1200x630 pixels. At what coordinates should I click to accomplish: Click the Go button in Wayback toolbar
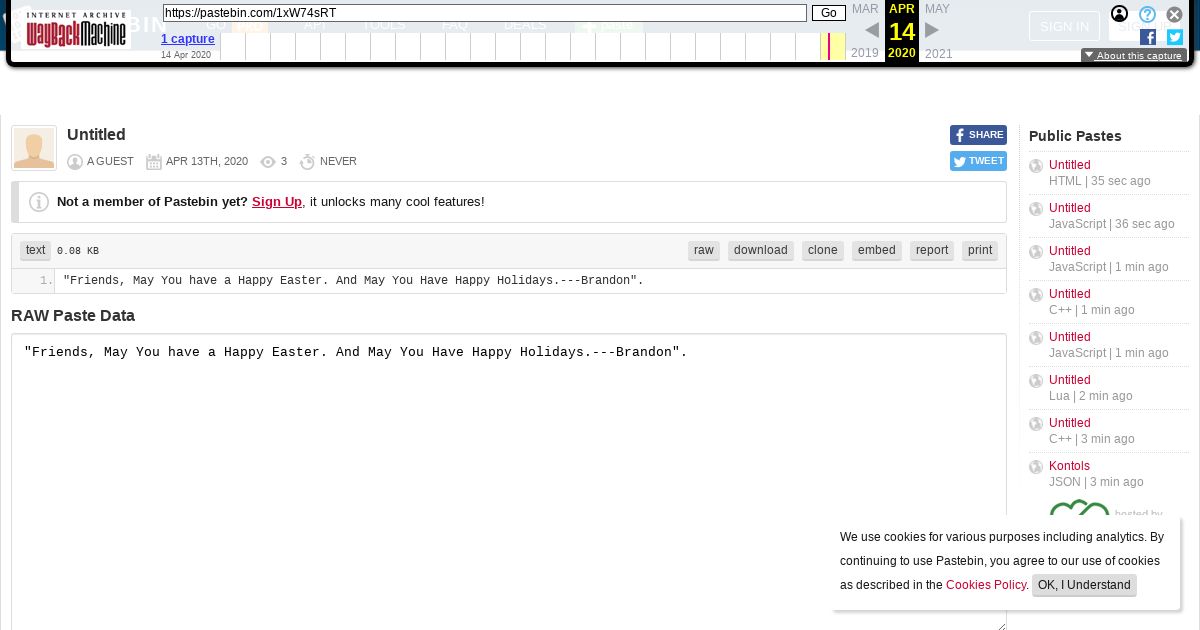[829, 13]
